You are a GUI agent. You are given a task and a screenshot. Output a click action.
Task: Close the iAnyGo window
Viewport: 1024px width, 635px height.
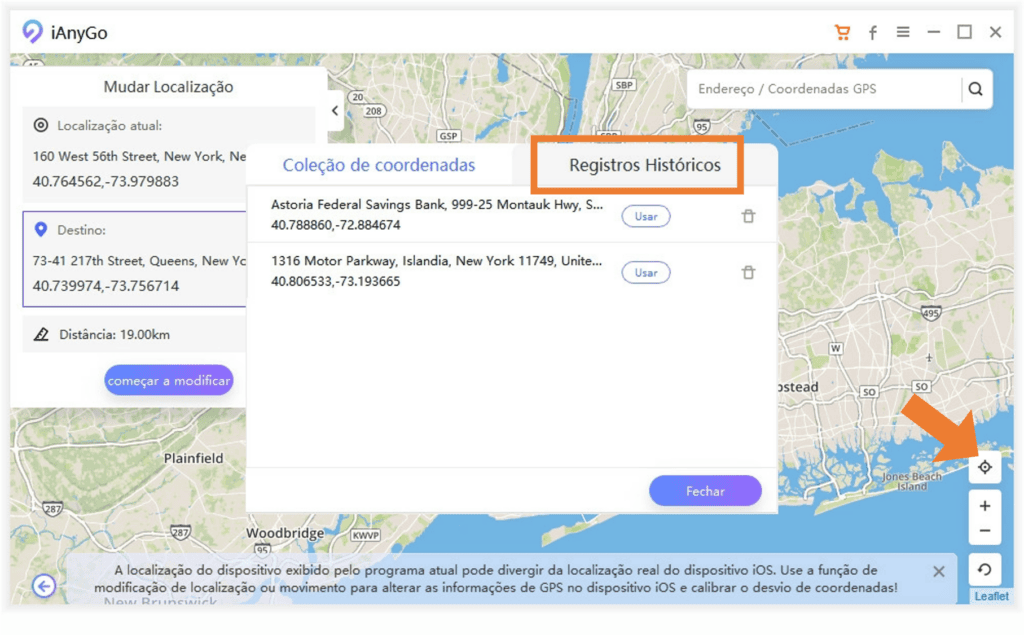click(995, 32)
